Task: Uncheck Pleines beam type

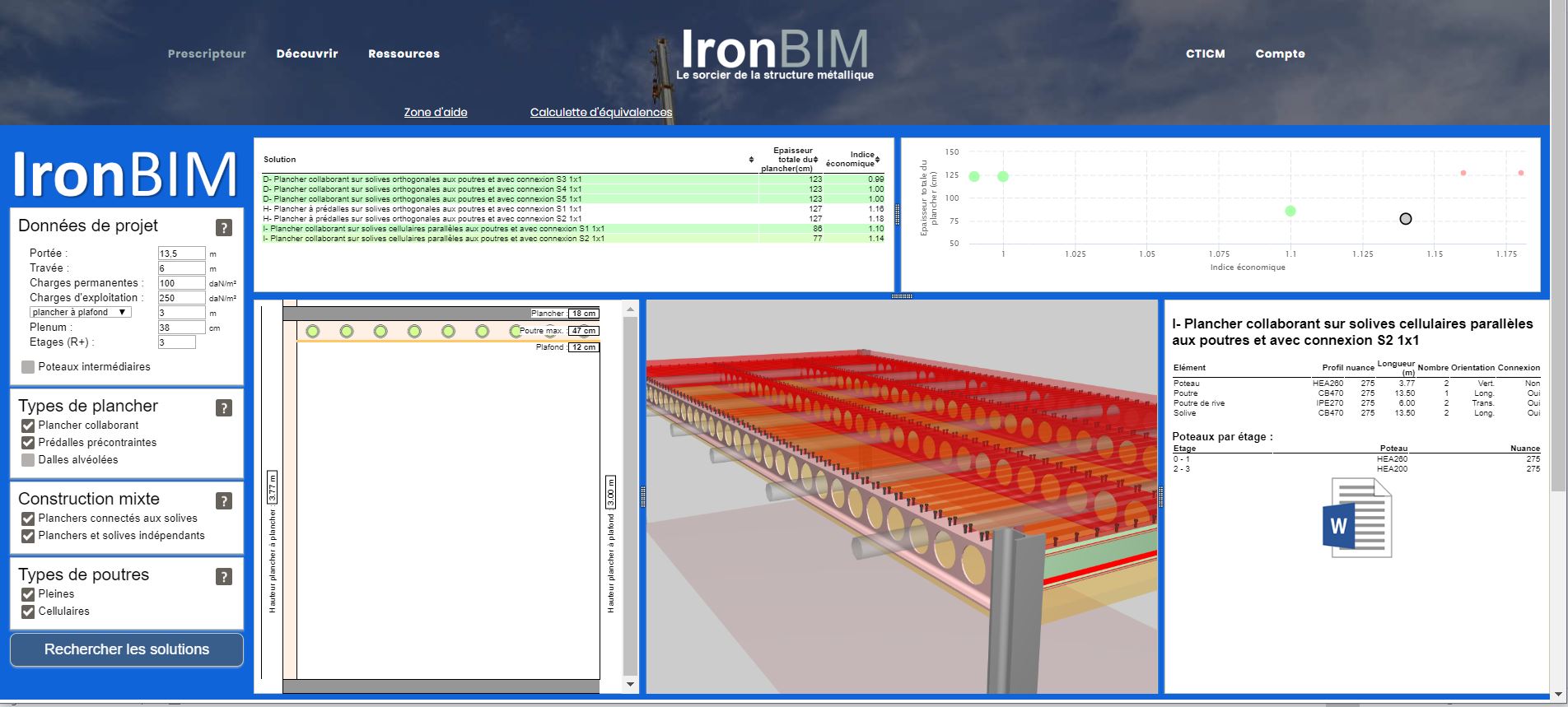Action: [28, 594]
